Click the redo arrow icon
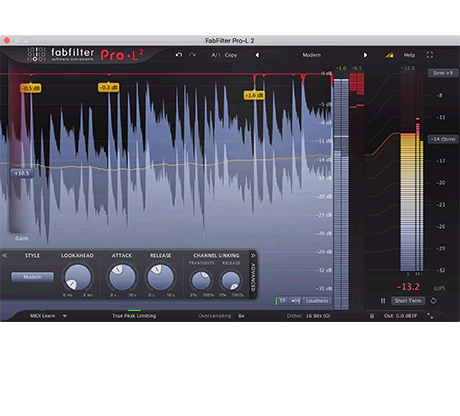Image resolution: width=460 pixels, height=416 pixels. [x=192, y=55]
